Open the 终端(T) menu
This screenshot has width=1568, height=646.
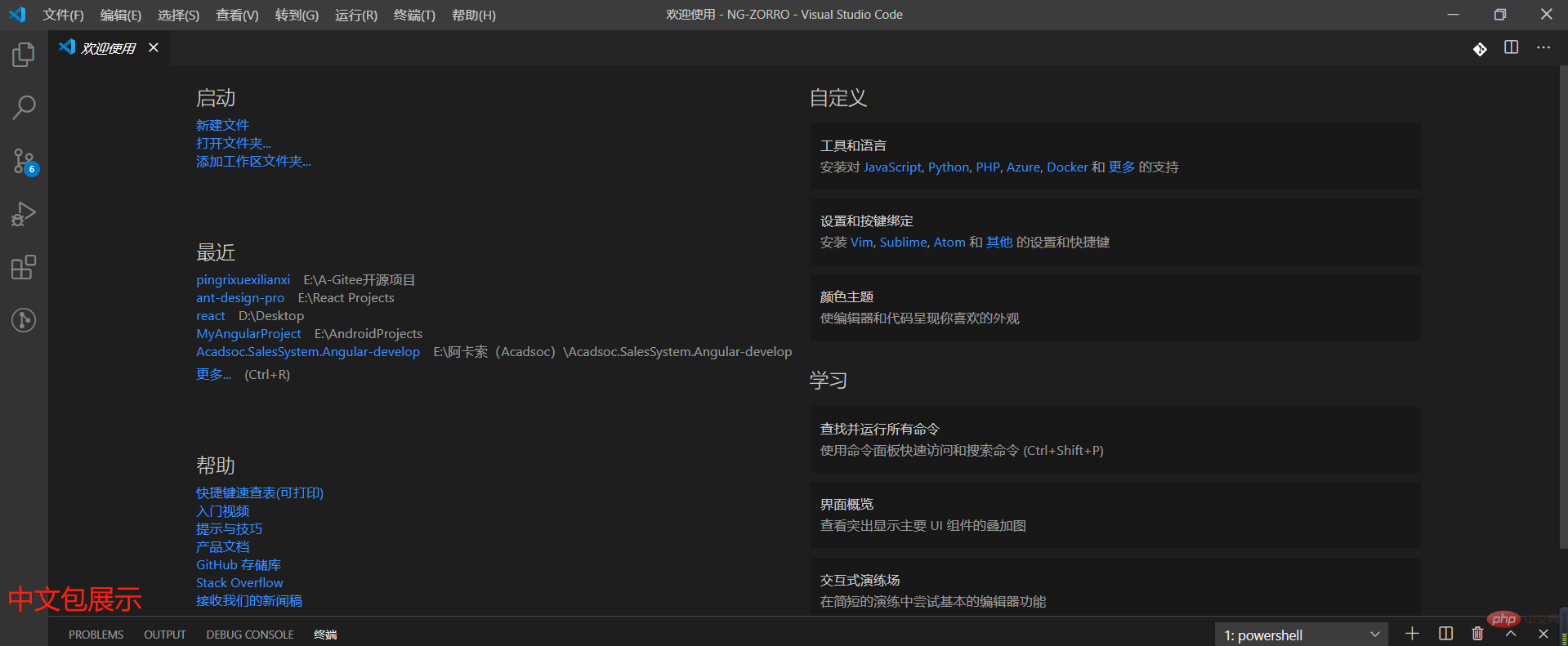[414, 15]
